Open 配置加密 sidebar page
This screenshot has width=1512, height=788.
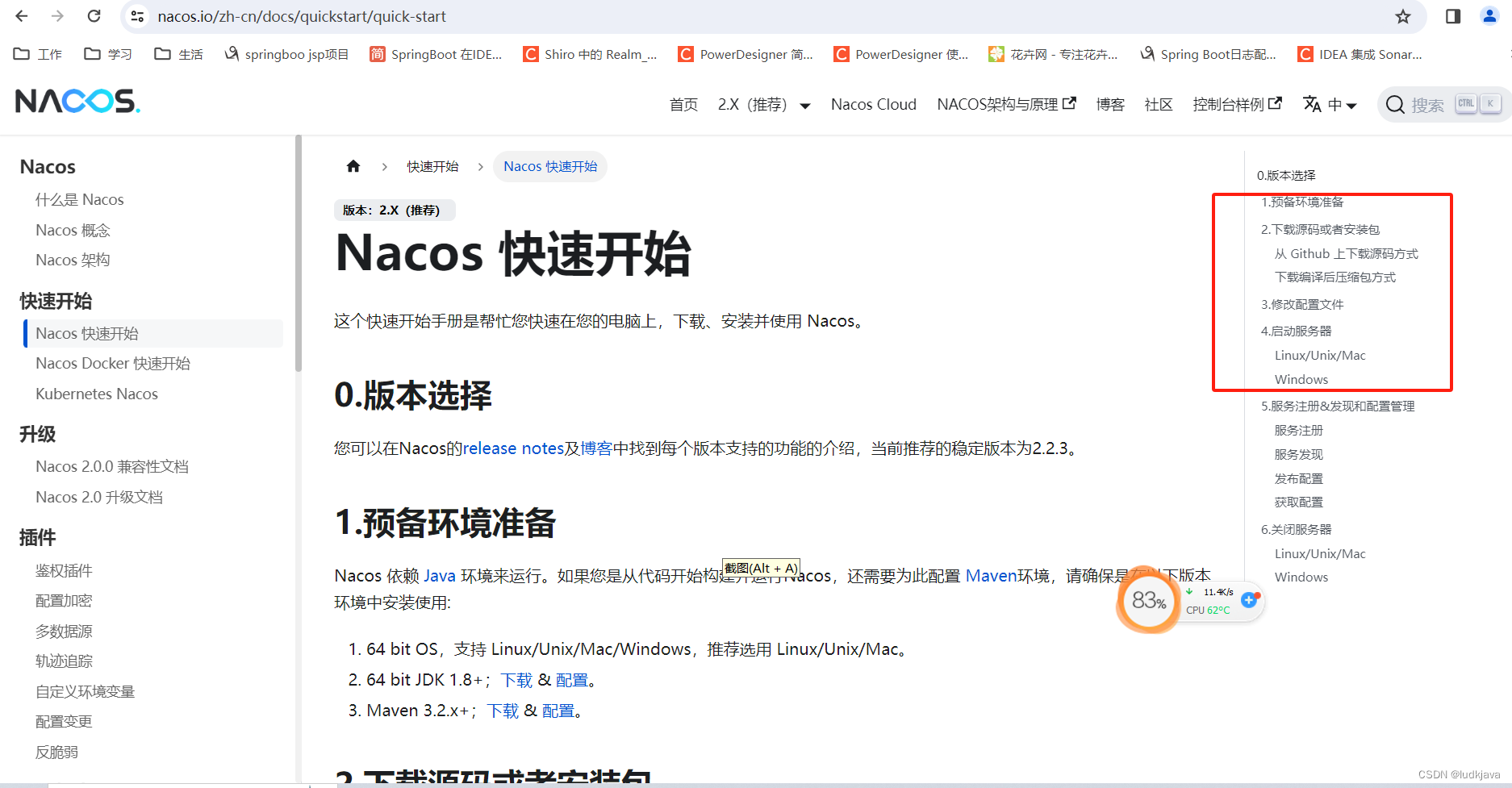[x=64, y=600]
